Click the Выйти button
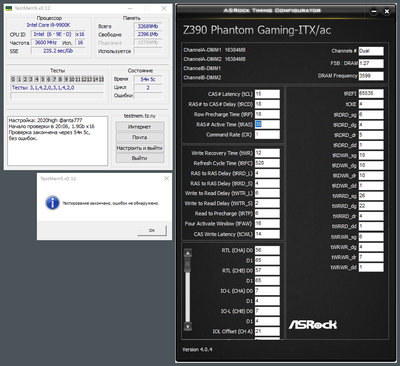The width and height of the screenshot is (400, 366). 140,158
